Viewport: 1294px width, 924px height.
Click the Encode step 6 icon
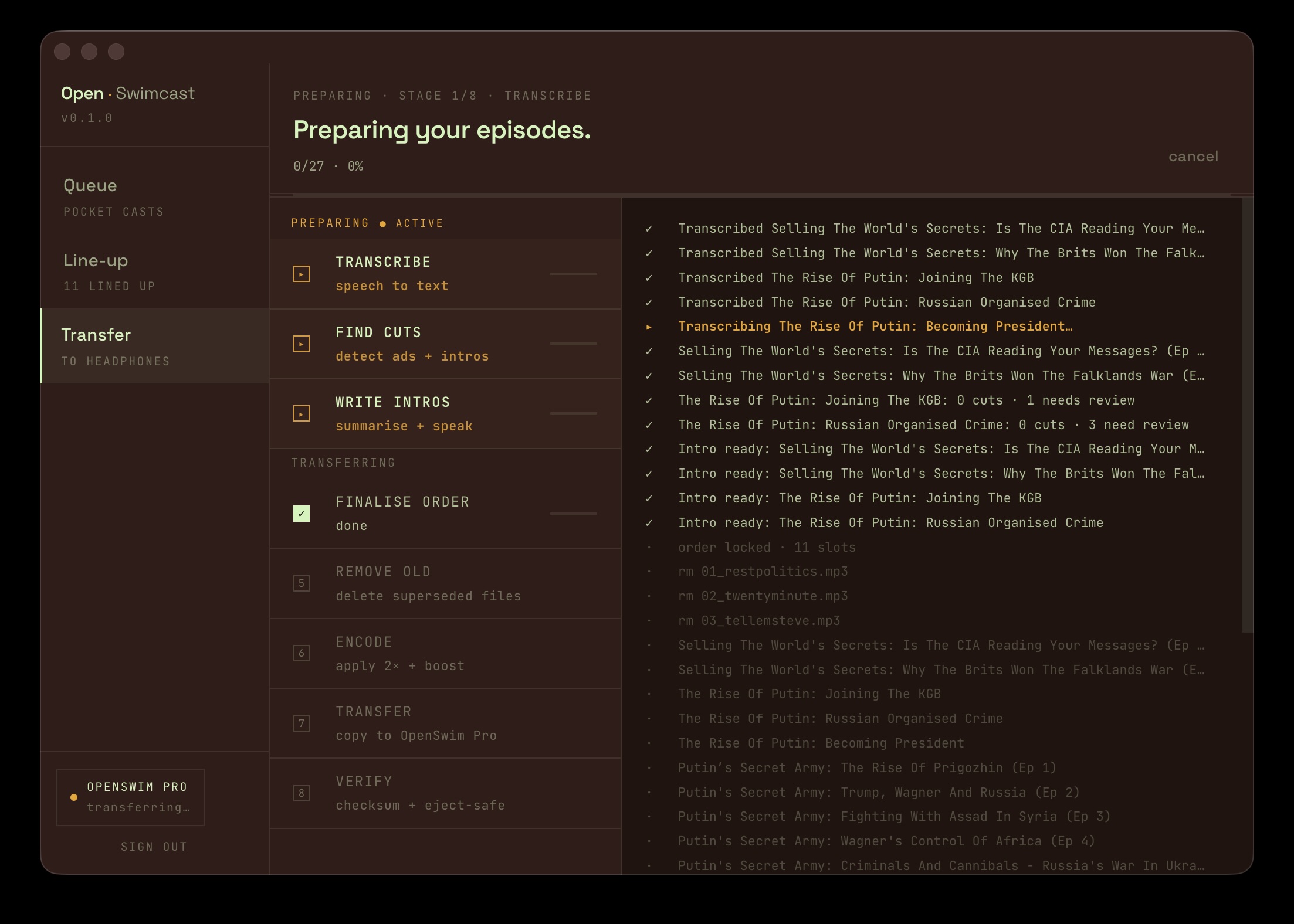click(x=302, y=653)
